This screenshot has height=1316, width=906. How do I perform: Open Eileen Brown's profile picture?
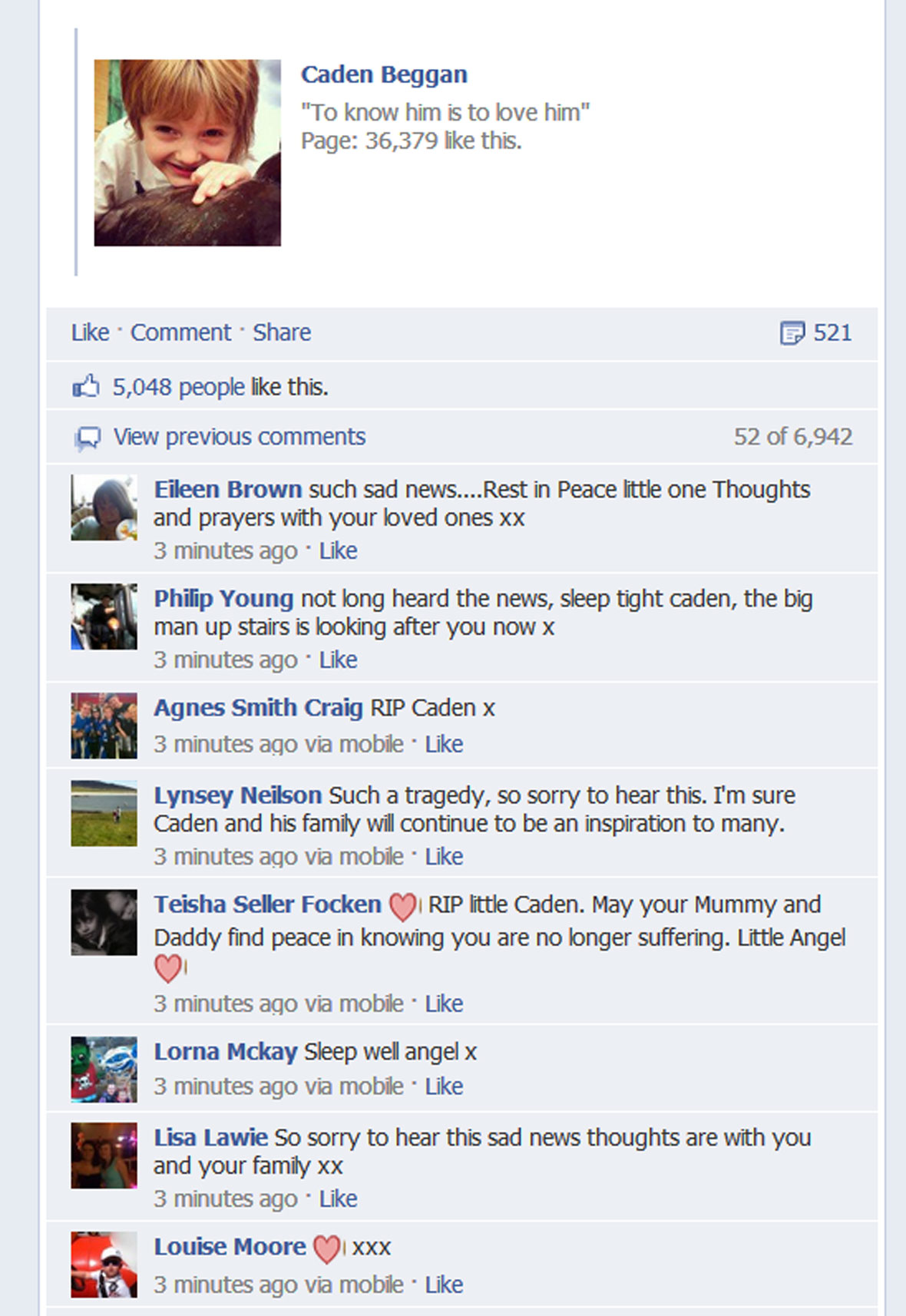click(104, 508)
